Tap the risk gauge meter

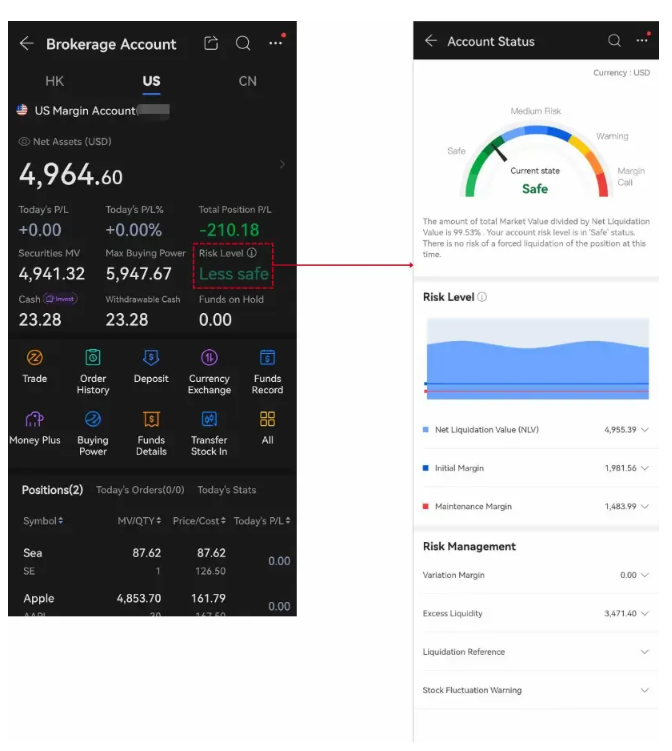[536, 160]
